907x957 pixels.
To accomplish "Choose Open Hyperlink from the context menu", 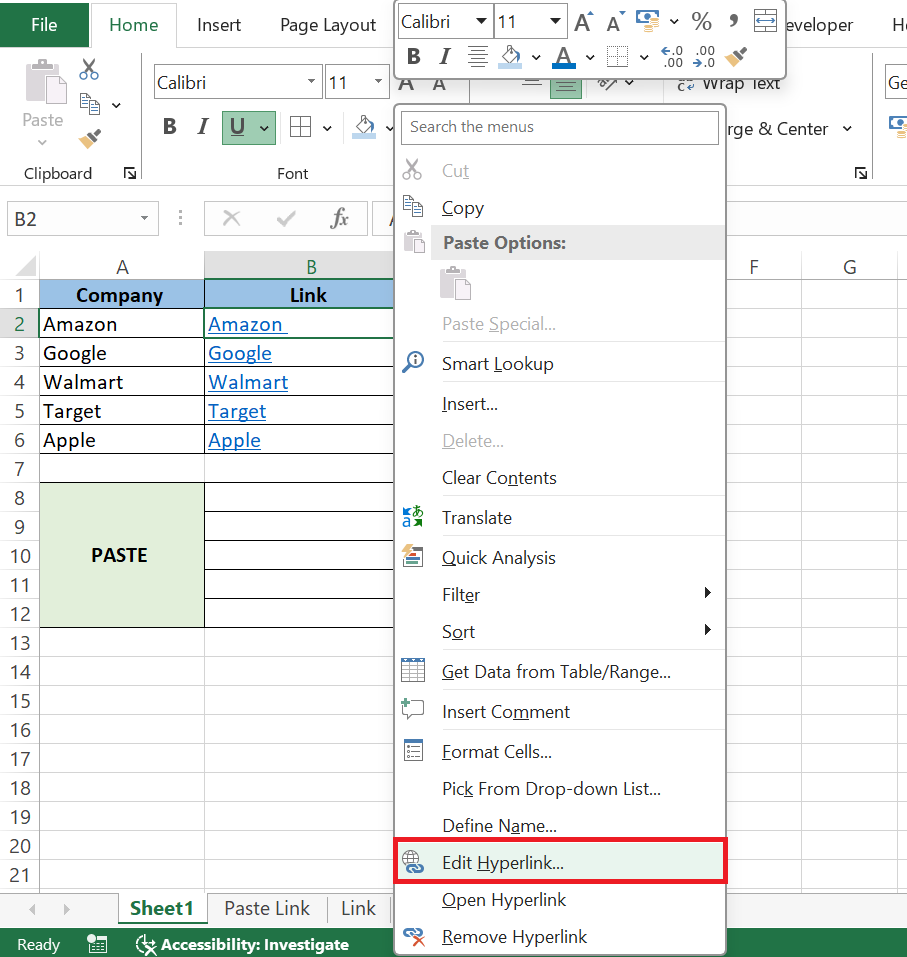I will point(560,900).
